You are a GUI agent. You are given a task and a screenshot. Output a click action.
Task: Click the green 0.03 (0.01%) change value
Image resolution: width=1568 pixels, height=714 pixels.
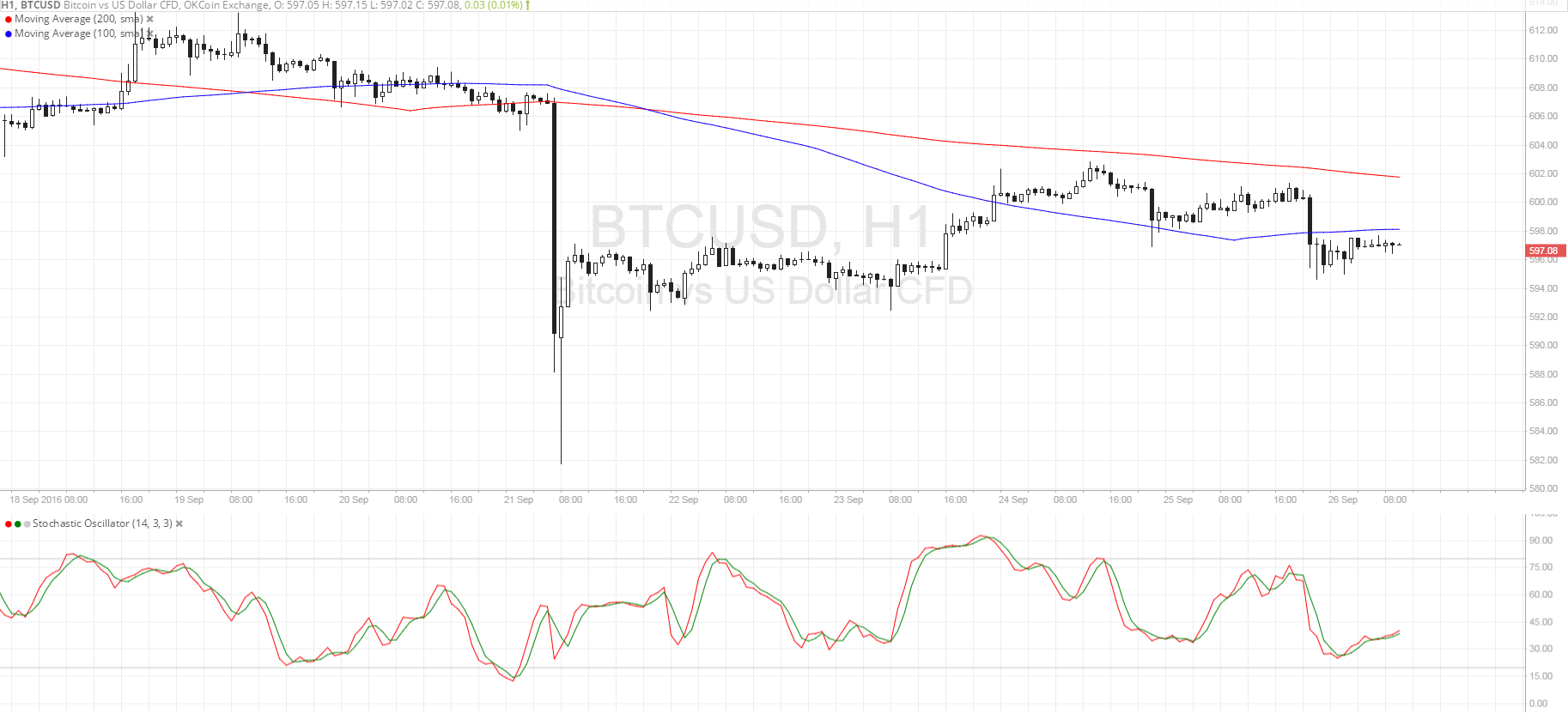coord(493,5)
